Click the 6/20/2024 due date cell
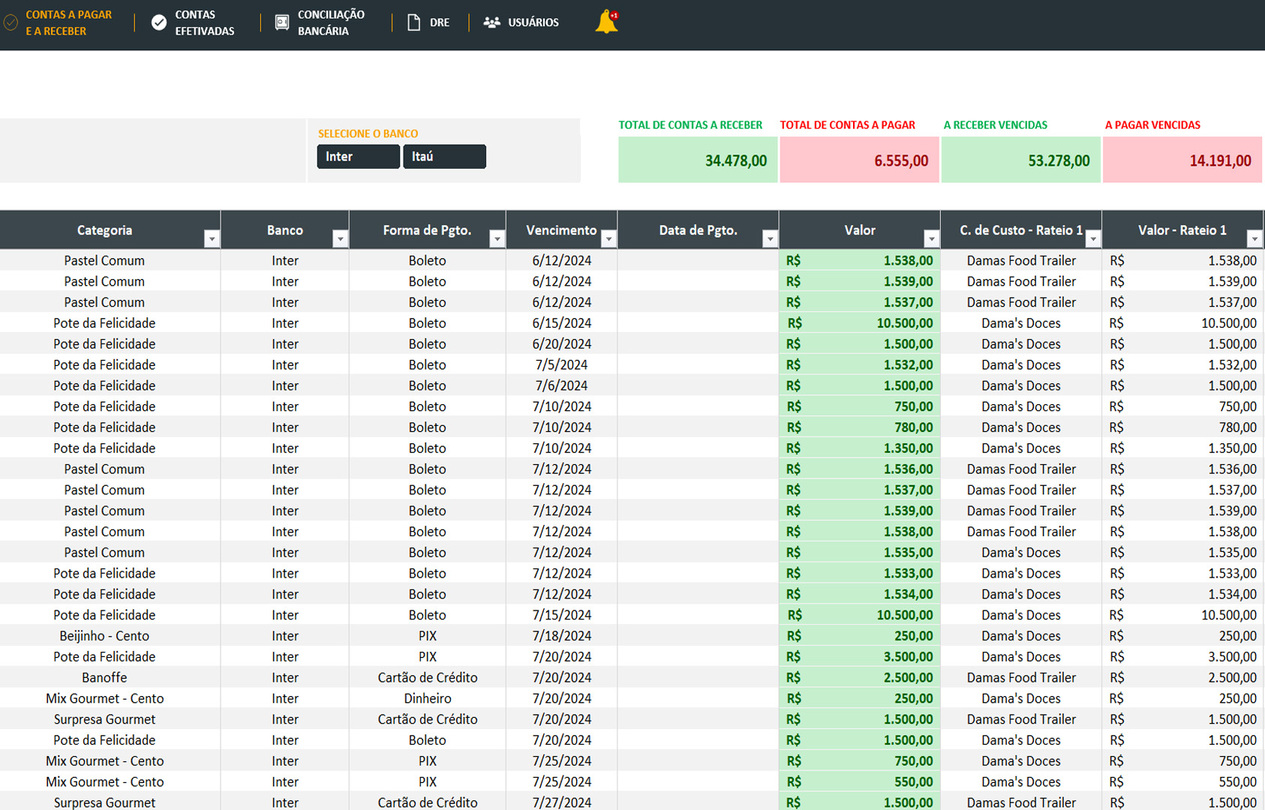This screenshot has width=1265, height=810. [561, 344]
